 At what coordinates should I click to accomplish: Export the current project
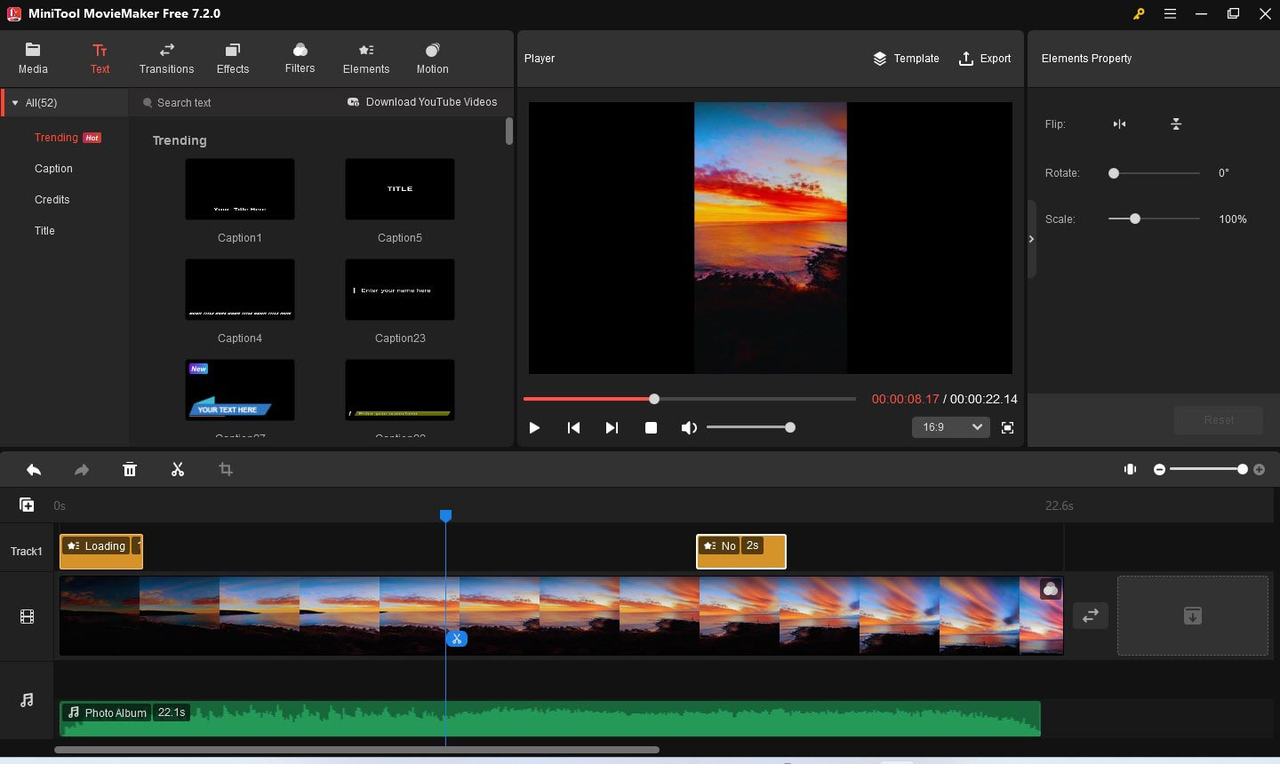(984, 58)
